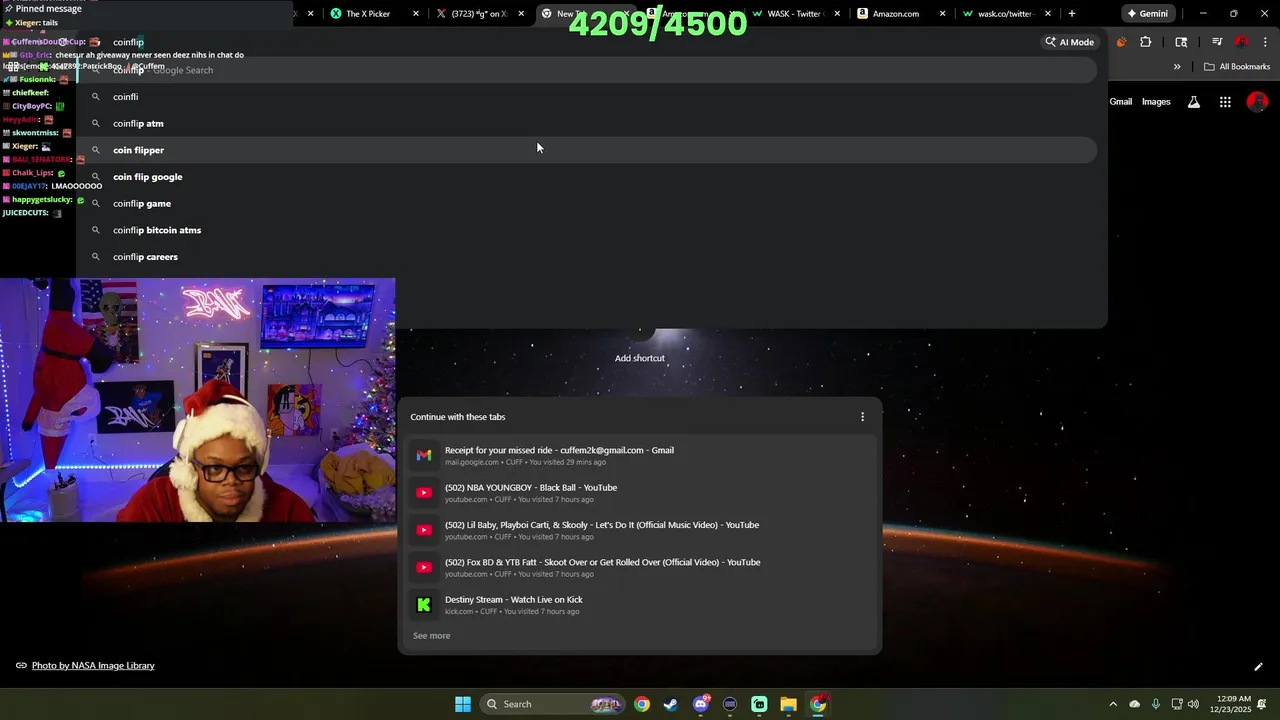Open the green Kick app taskbar icon
Viewport: 1280px width, 720px height.
coord(759,704)
